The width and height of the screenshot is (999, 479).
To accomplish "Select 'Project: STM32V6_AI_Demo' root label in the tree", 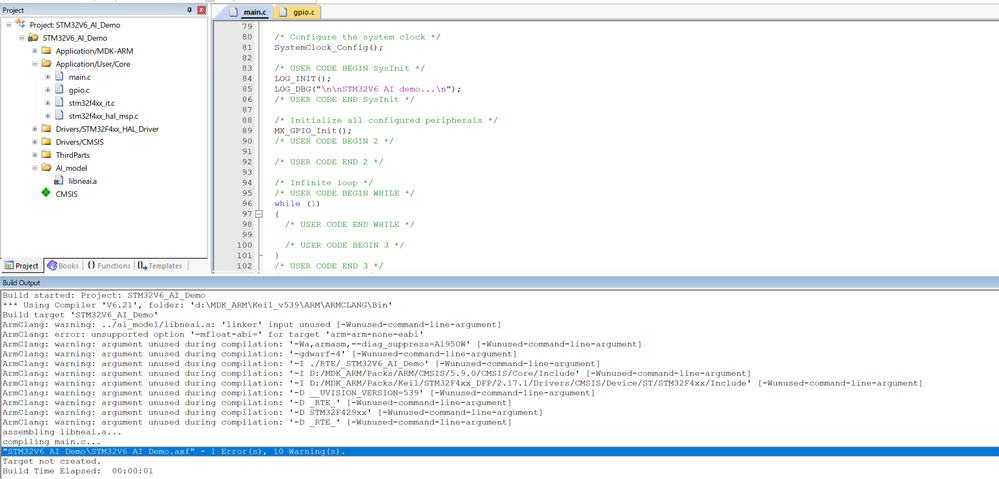I will tap(75, 25).
